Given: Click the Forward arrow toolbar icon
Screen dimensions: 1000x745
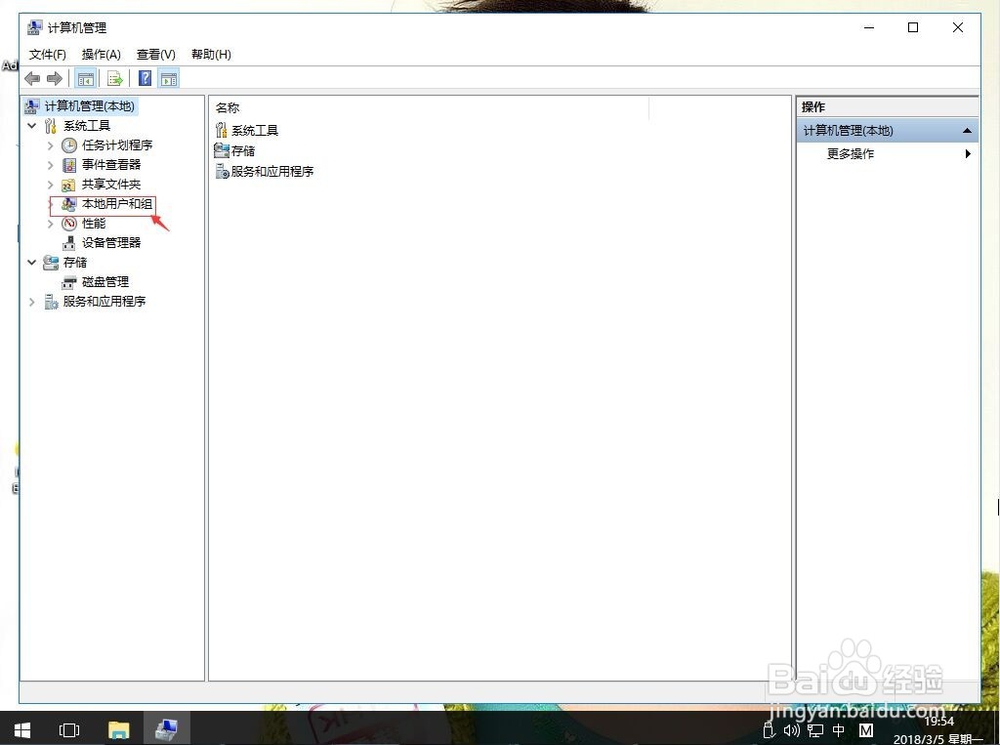Looking at the screenshot, I should click(x=55, y=78).
